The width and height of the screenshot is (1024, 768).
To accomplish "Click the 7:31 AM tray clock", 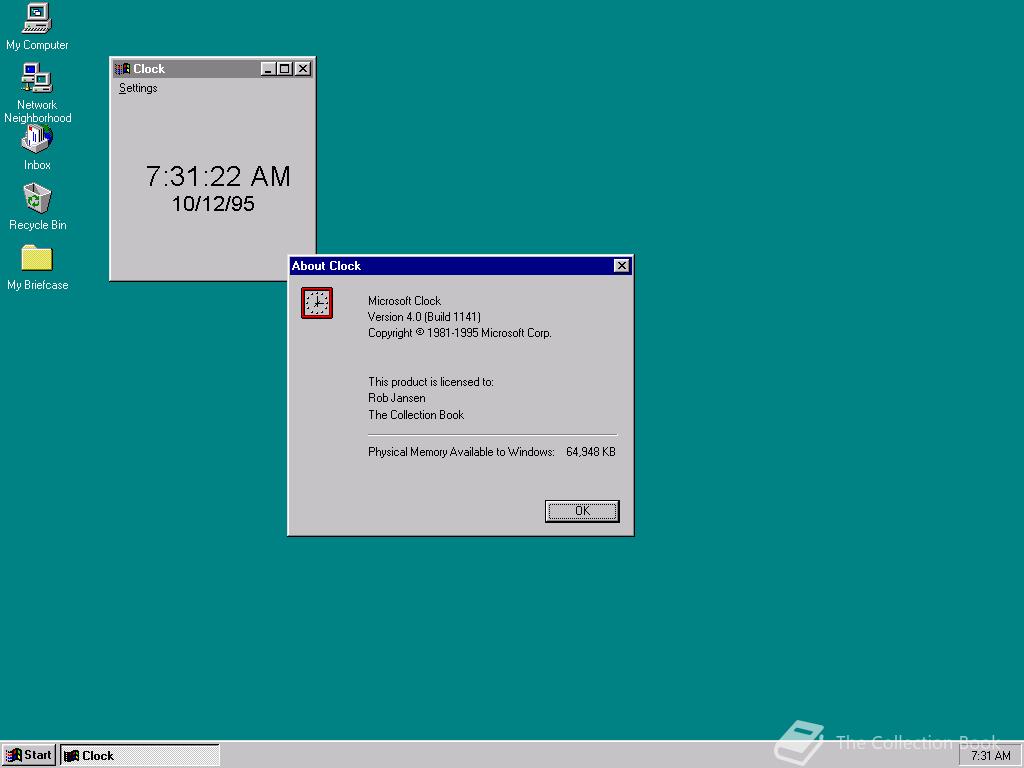I will point(991,756).
